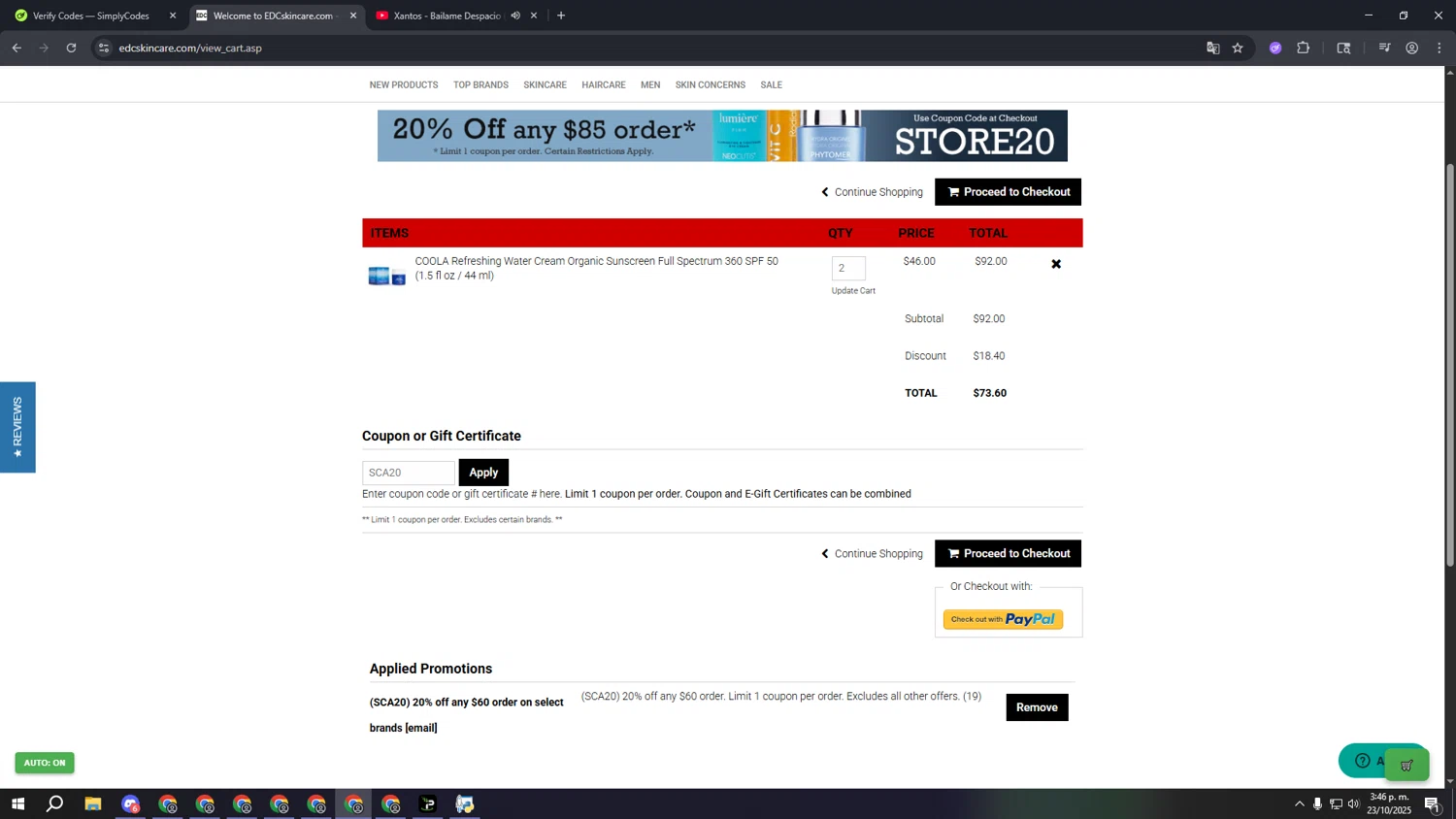Open the COOLA Refreshing Water Cream product link

click(x=596, y=268)
